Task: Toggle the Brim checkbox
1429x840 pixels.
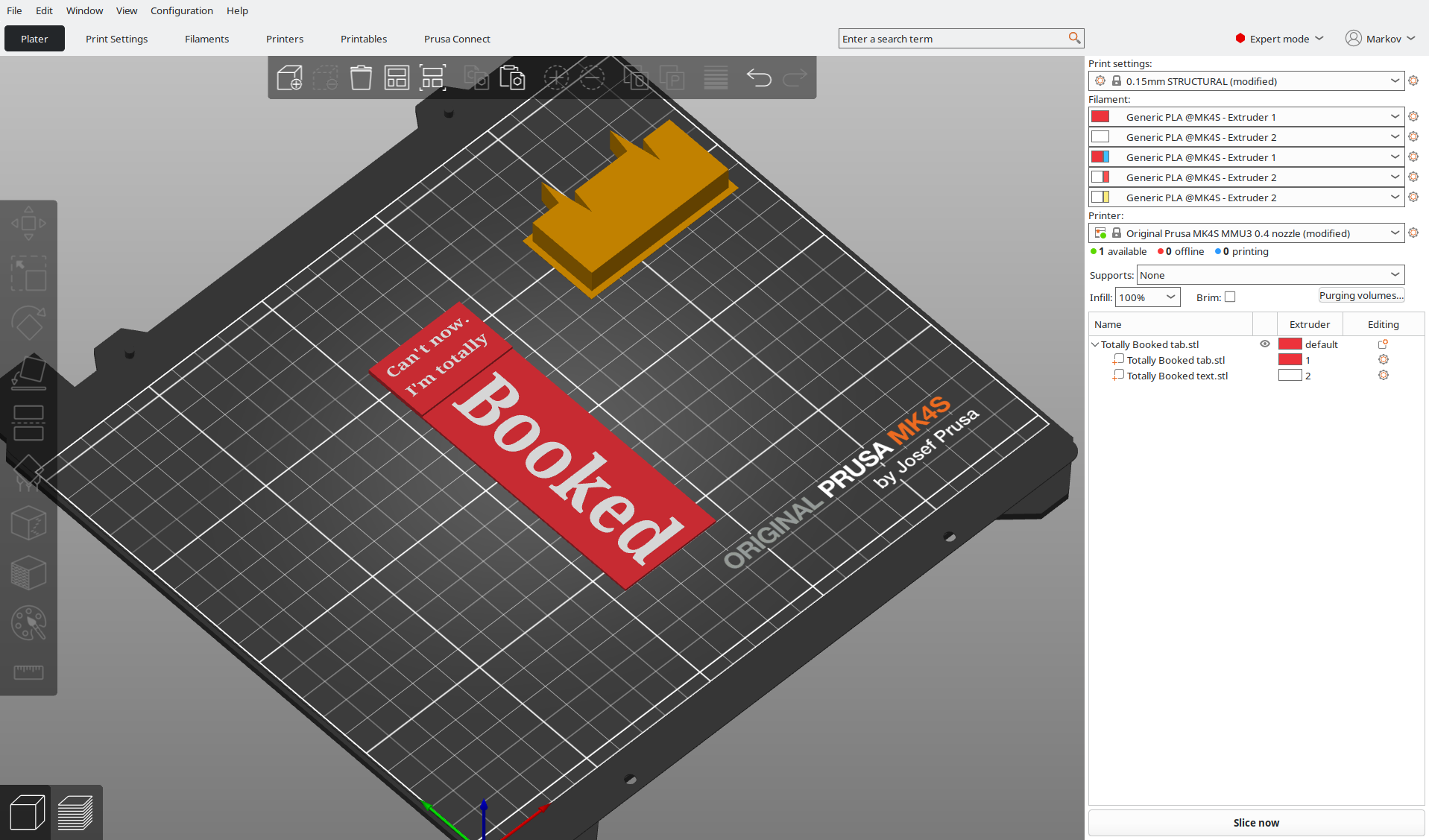Action: (1230, 297)
